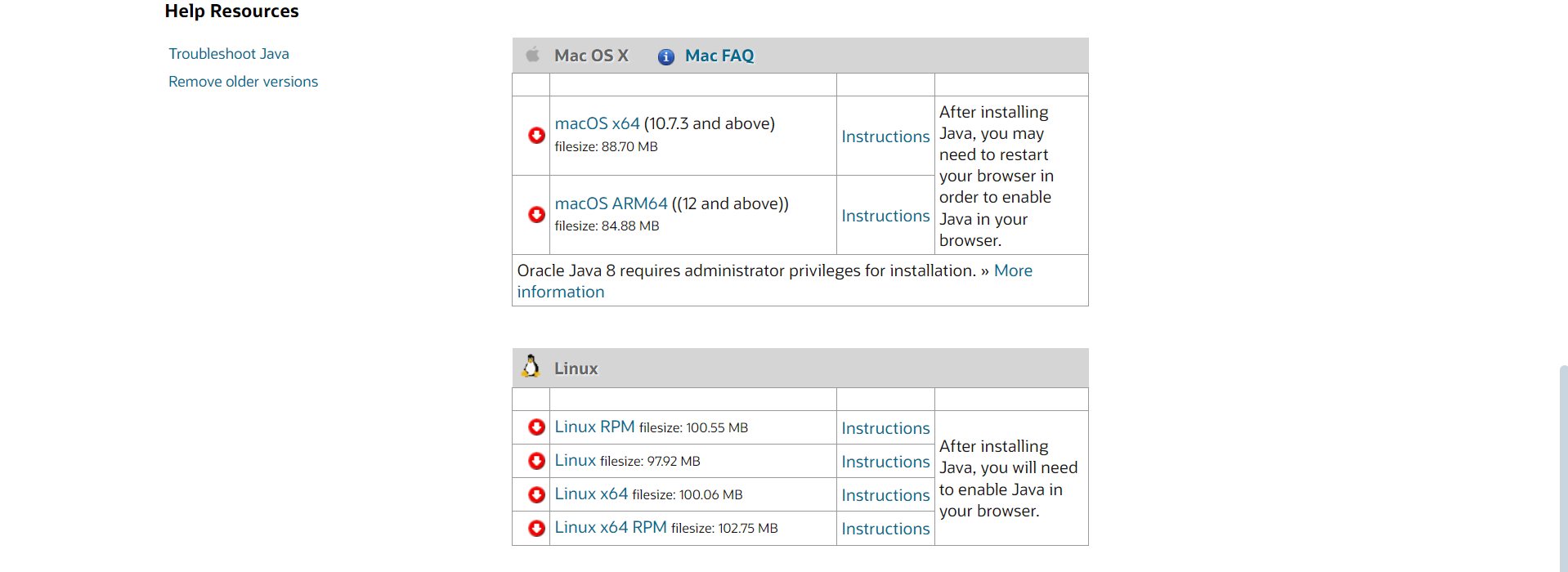The height and width of the screenshot is (572, 1568).
Task: Download the Linux x64 link
Action: pos(591,494)
